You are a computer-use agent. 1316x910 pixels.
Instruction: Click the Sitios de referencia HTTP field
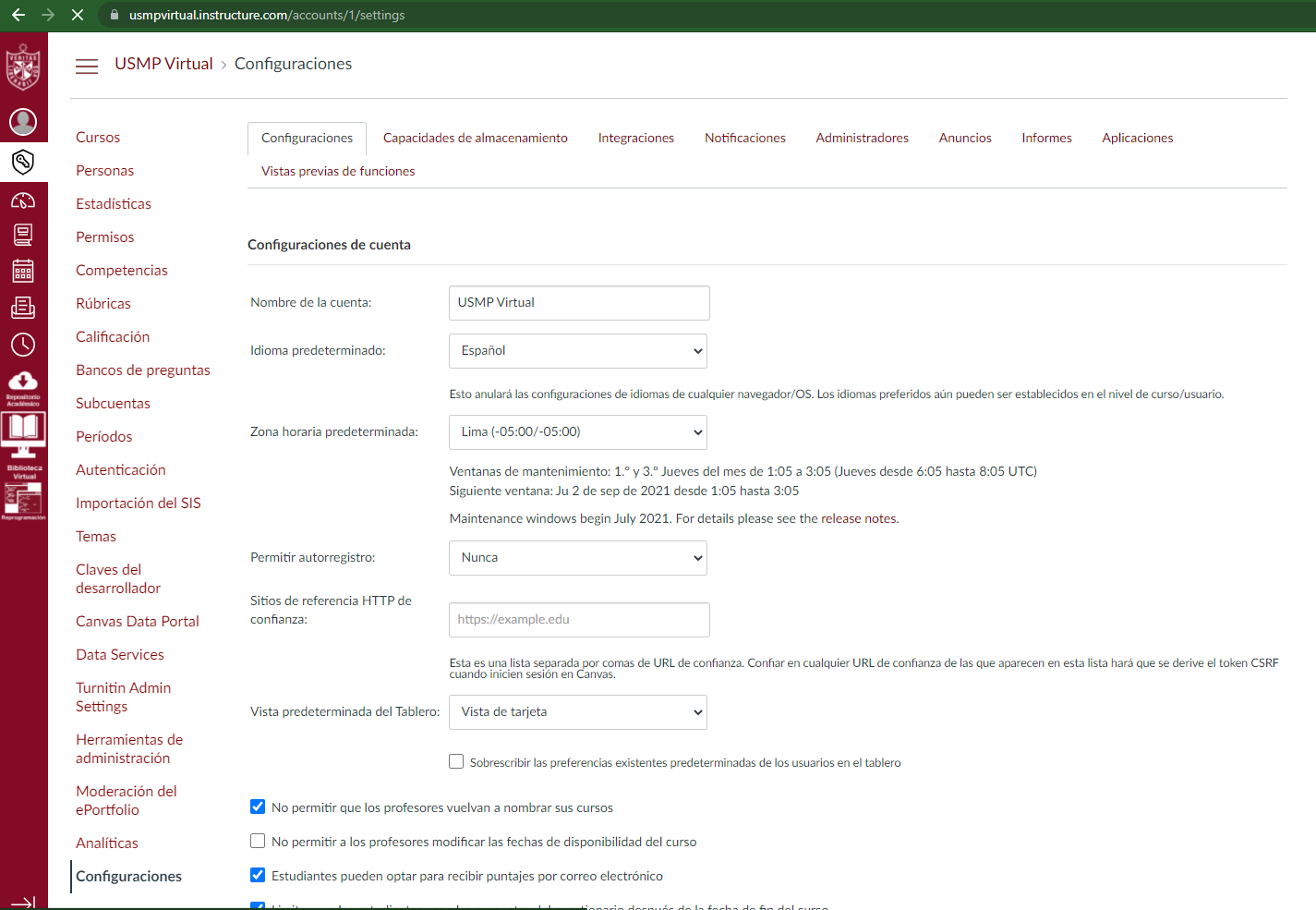click(579, 620)
